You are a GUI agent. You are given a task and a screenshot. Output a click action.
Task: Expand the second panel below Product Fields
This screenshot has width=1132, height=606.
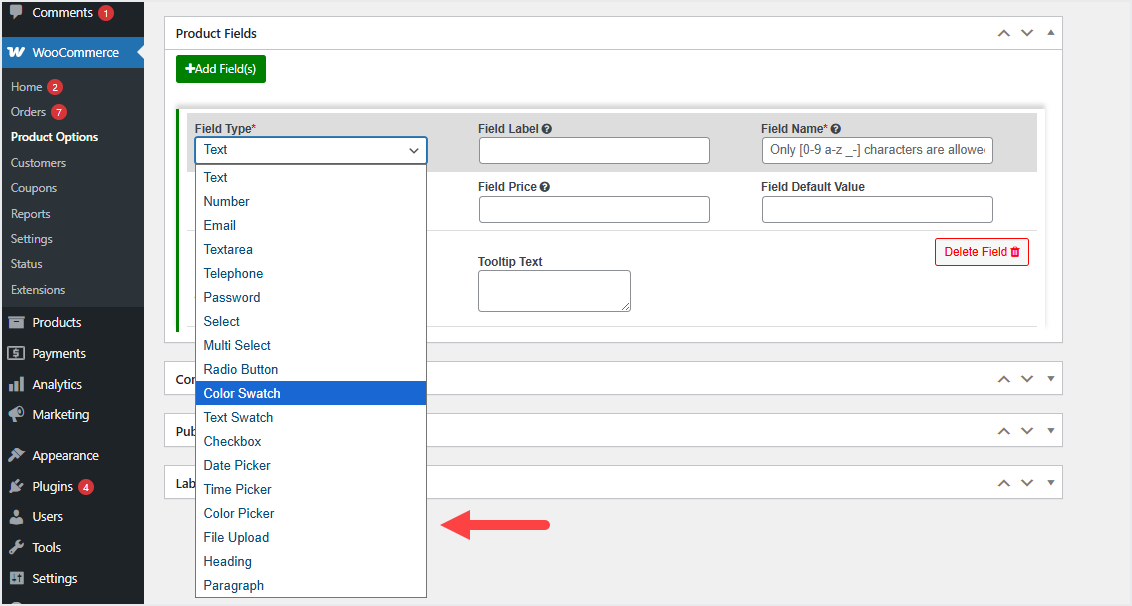[x=1050, y=378]
